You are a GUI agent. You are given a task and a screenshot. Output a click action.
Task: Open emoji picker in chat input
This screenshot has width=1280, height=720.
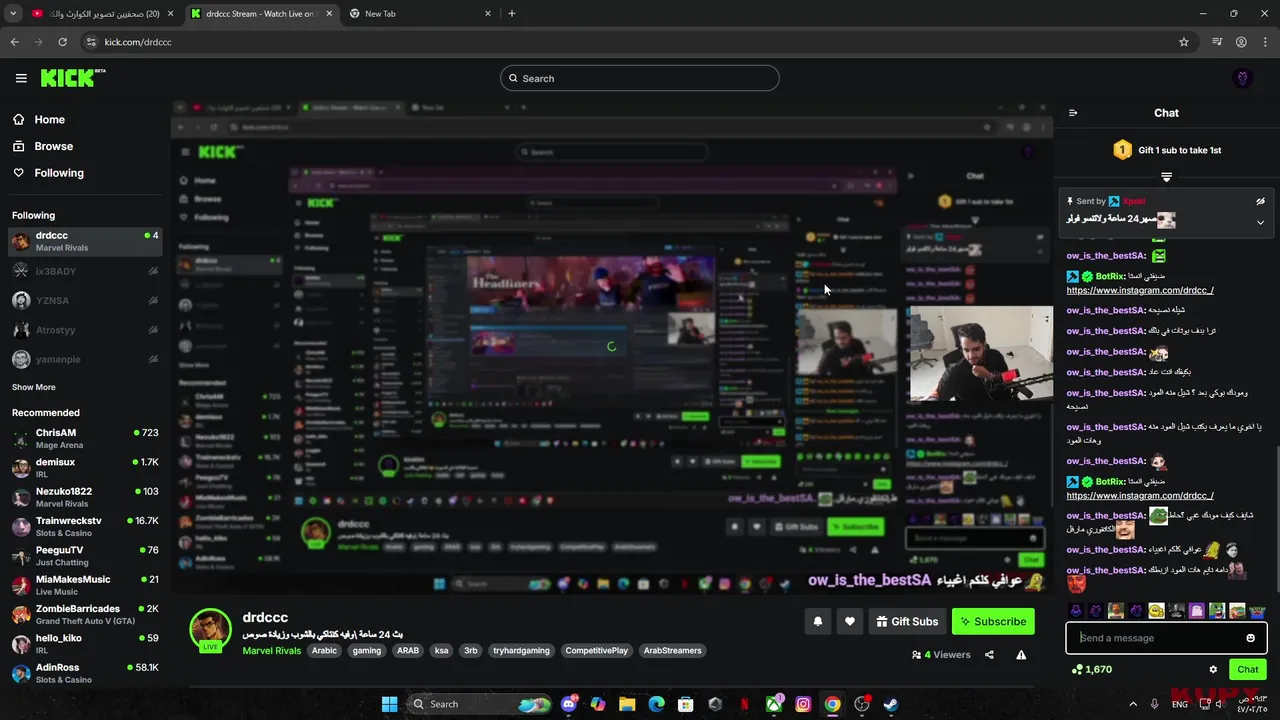pos(1250,638)
